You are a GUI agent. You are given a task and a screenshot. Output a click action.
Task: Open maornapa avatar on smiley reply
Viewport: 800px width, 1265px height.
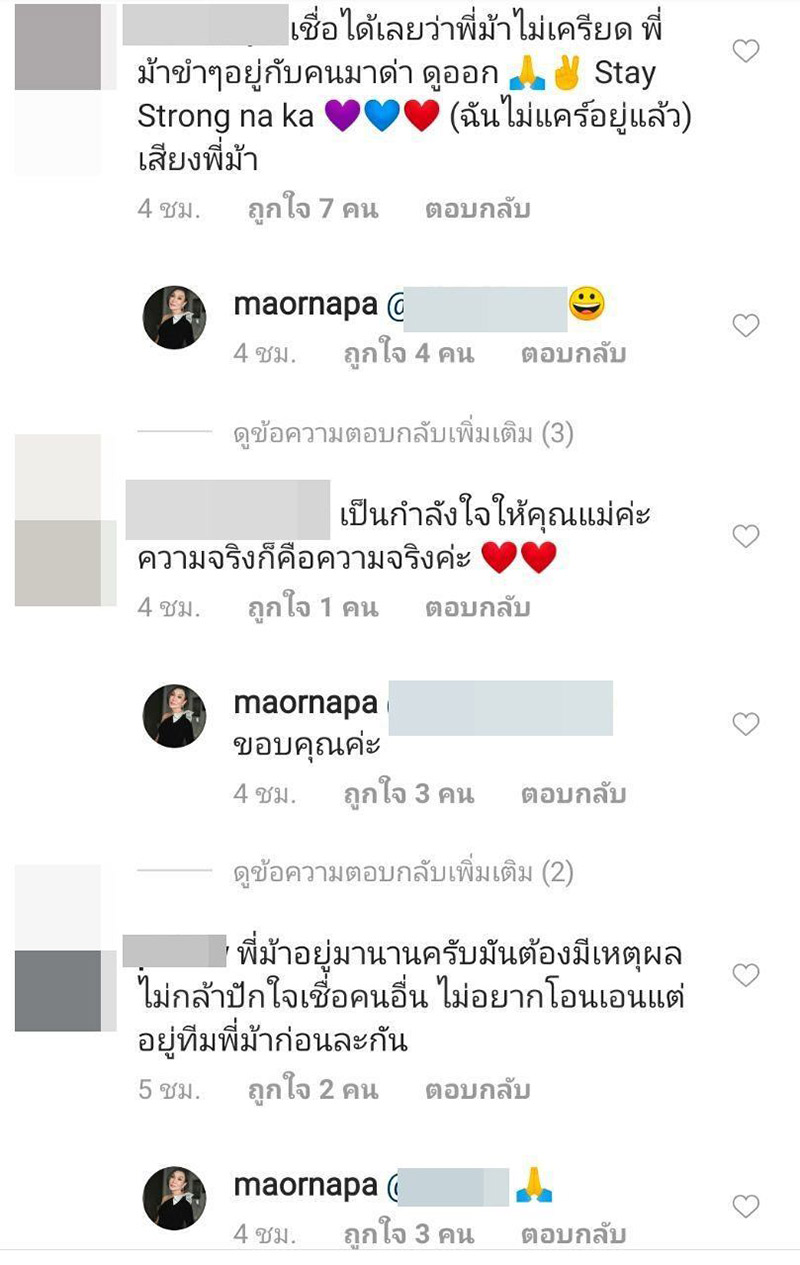click(175, 317)
